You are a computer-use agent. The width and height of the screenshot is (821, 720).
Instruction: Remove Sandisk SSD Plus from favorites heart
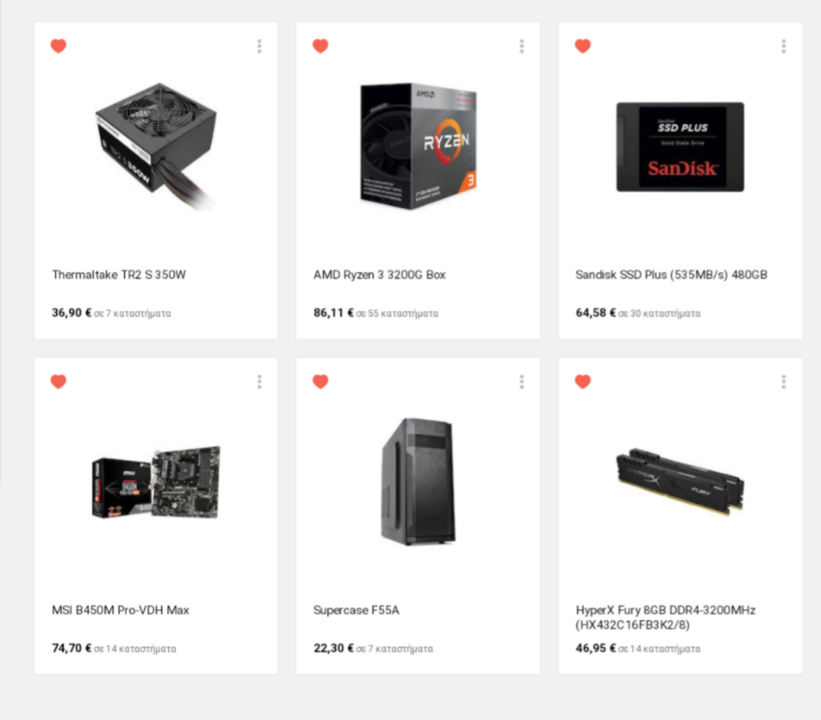(x=583, y=46)
